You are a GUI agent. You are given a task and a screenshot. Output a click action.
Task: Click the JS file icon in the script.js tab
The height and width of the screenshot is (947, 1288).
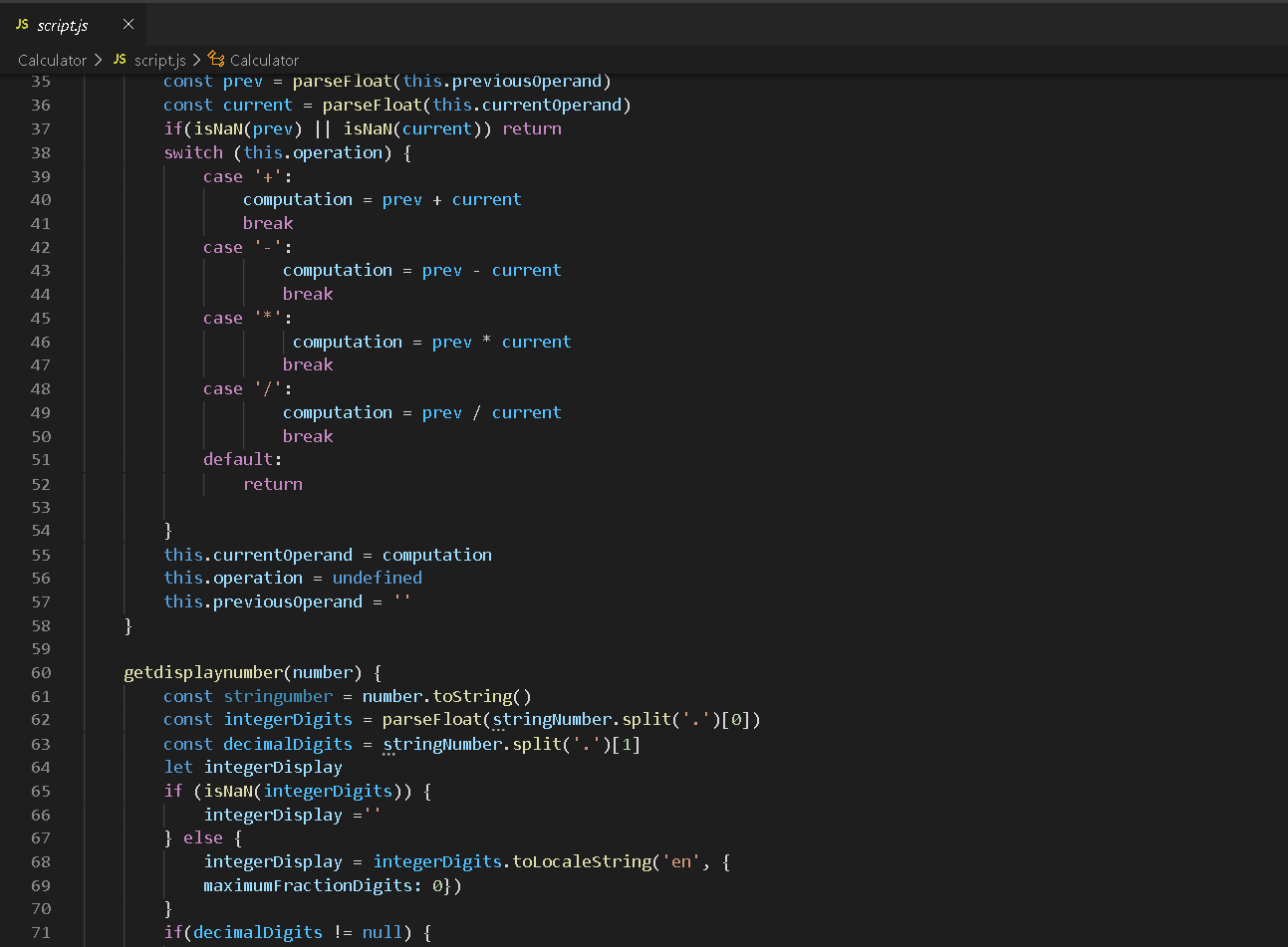click(x=22, y=24)
